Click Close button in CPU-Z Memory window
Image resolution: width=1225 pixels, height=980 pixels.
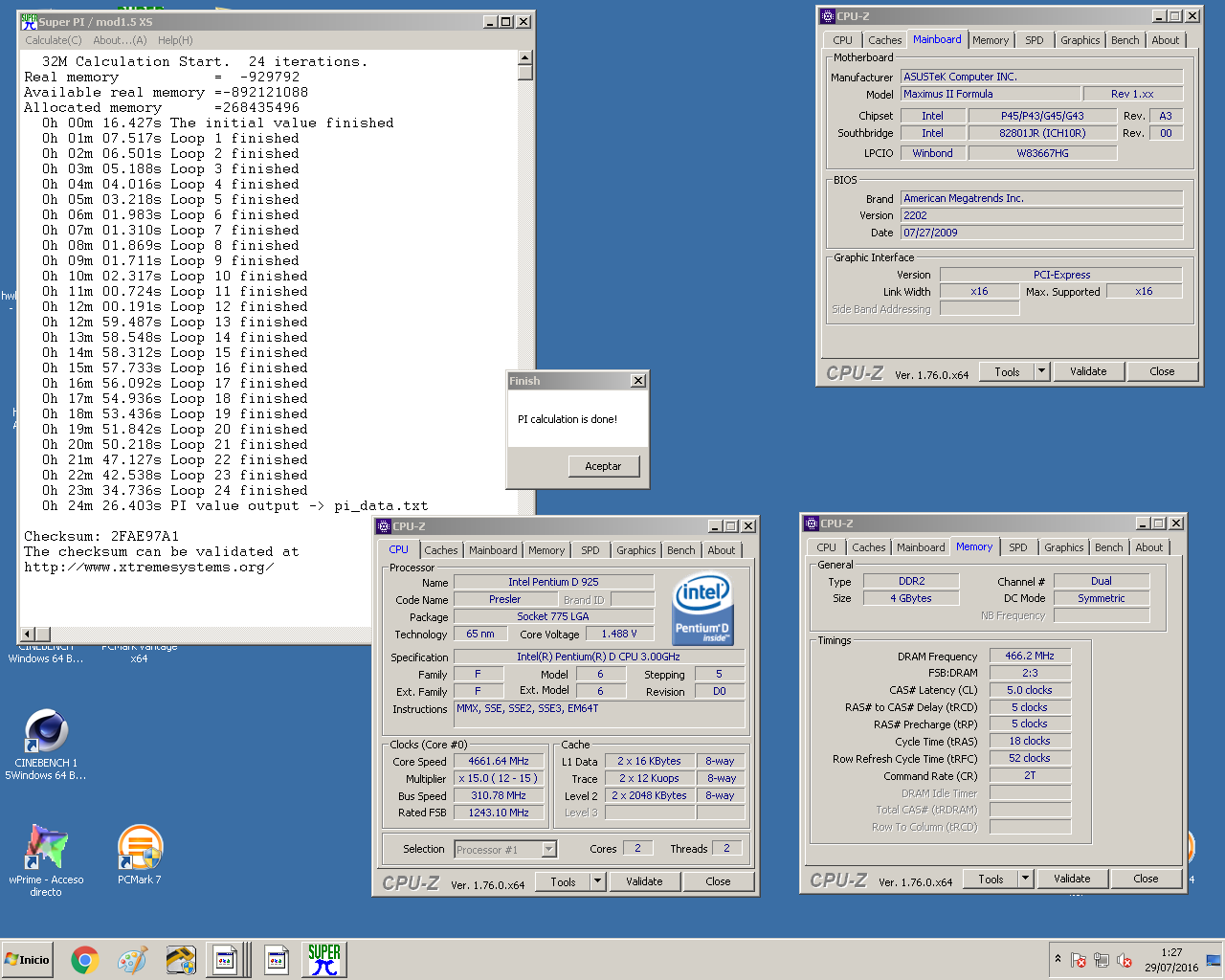(1146, 879)
